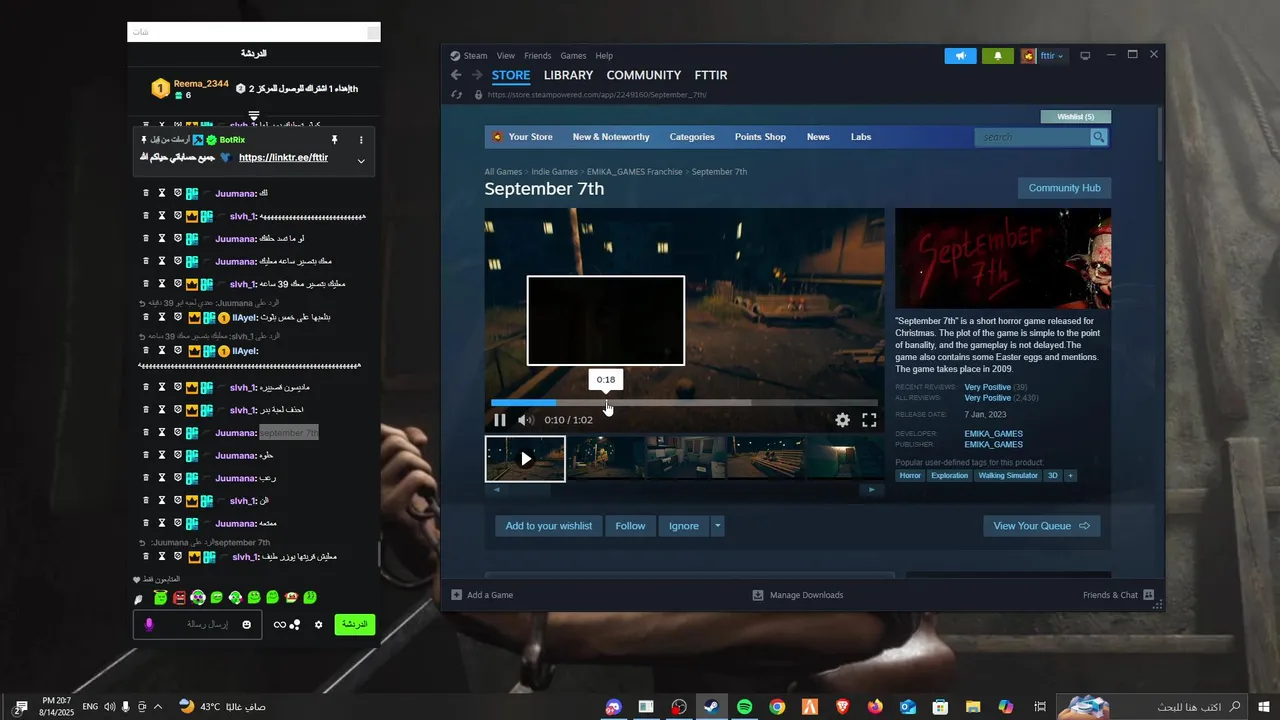Open Brave browser from the taskbar
The height and width of the screenshot is (720, 1280).
coord(842,707)
